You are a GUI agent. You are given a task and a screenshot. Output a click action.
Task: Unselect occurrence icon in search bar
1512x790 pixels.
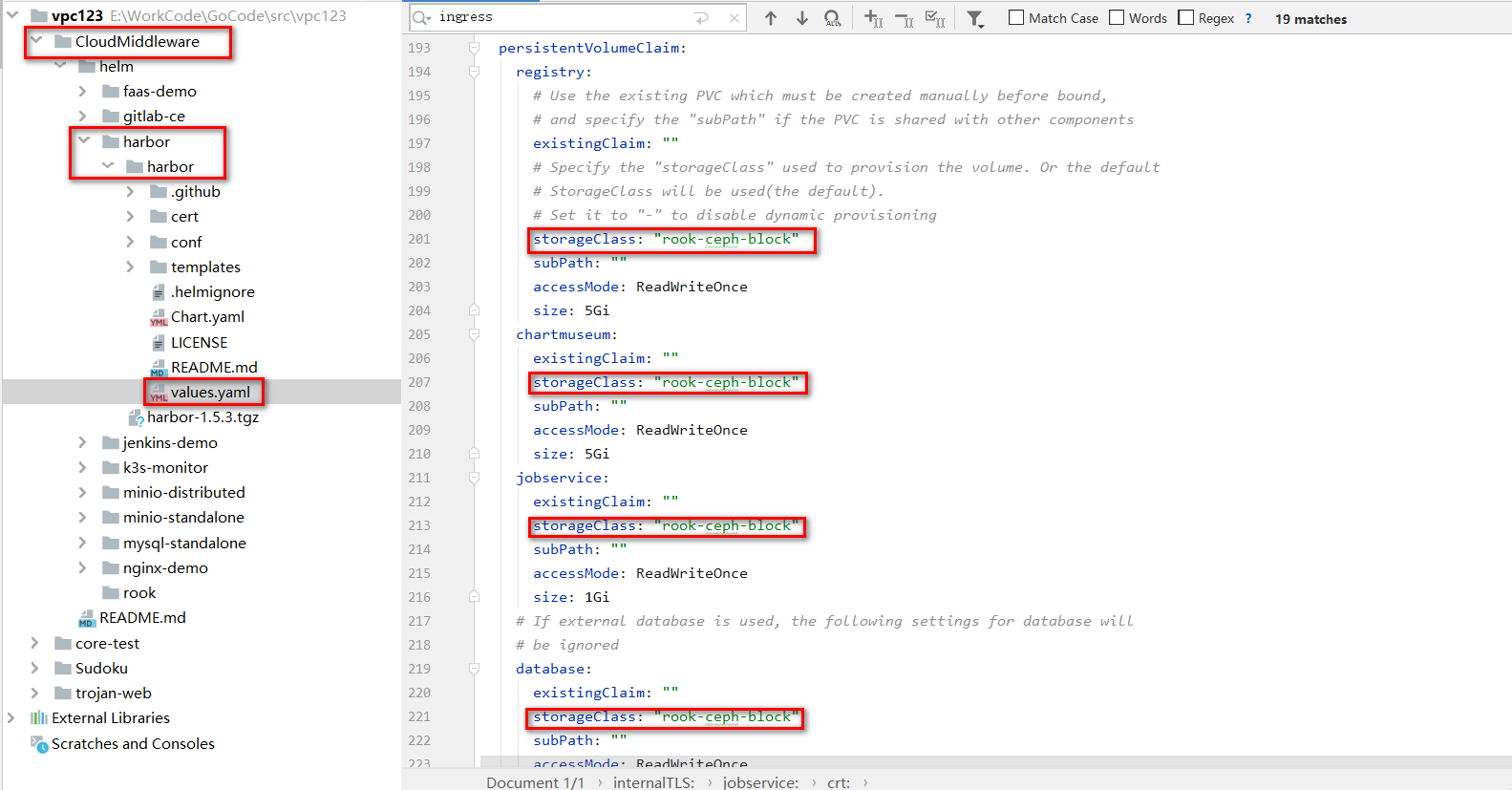pyautogui.click(x=904, y=18)
